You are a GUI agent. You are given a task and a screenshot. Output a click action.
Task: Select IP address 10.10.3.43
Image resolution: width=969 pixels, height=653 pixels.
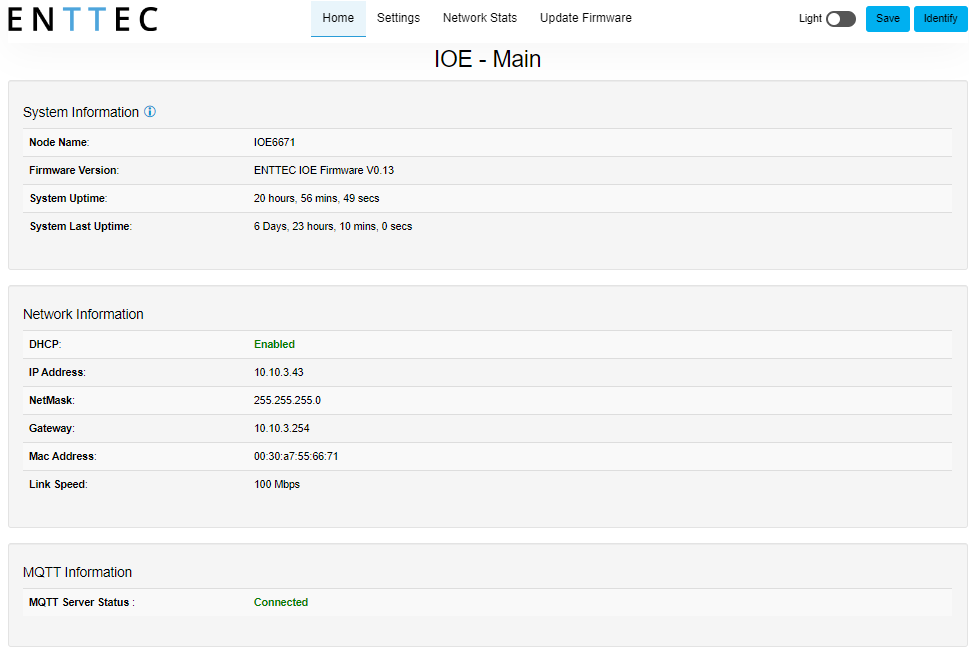coord(279,373)
